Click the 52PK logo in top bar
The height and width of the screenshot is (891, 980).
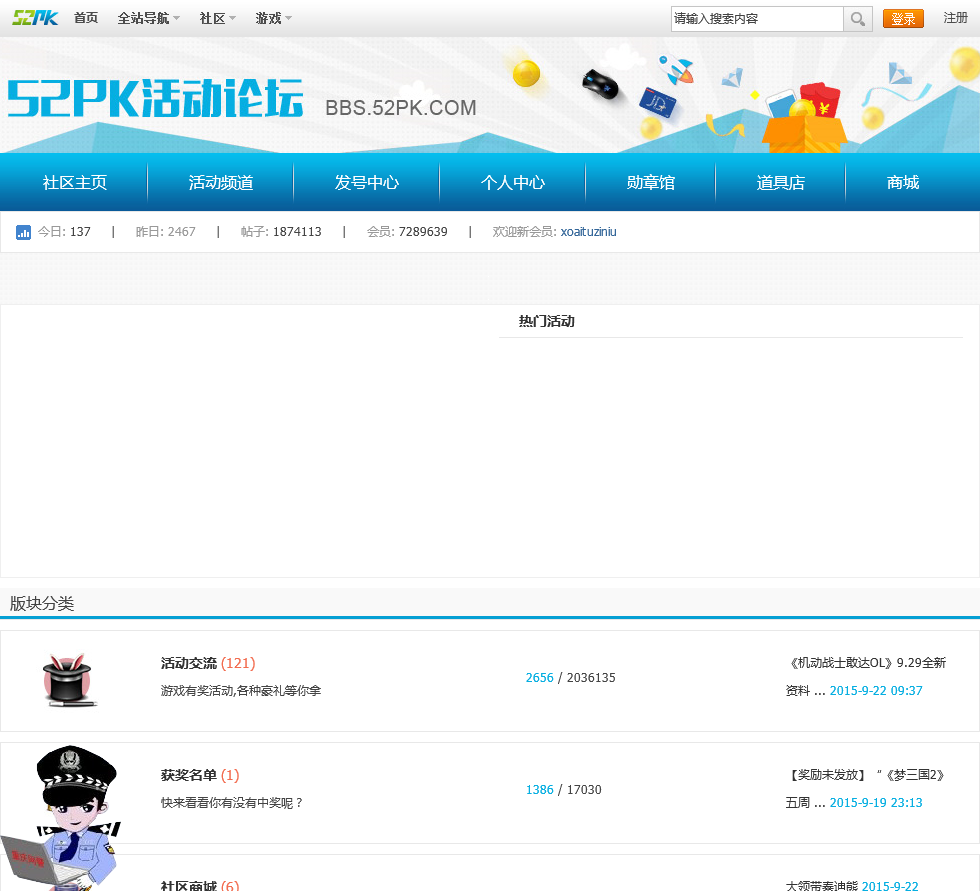35,18
